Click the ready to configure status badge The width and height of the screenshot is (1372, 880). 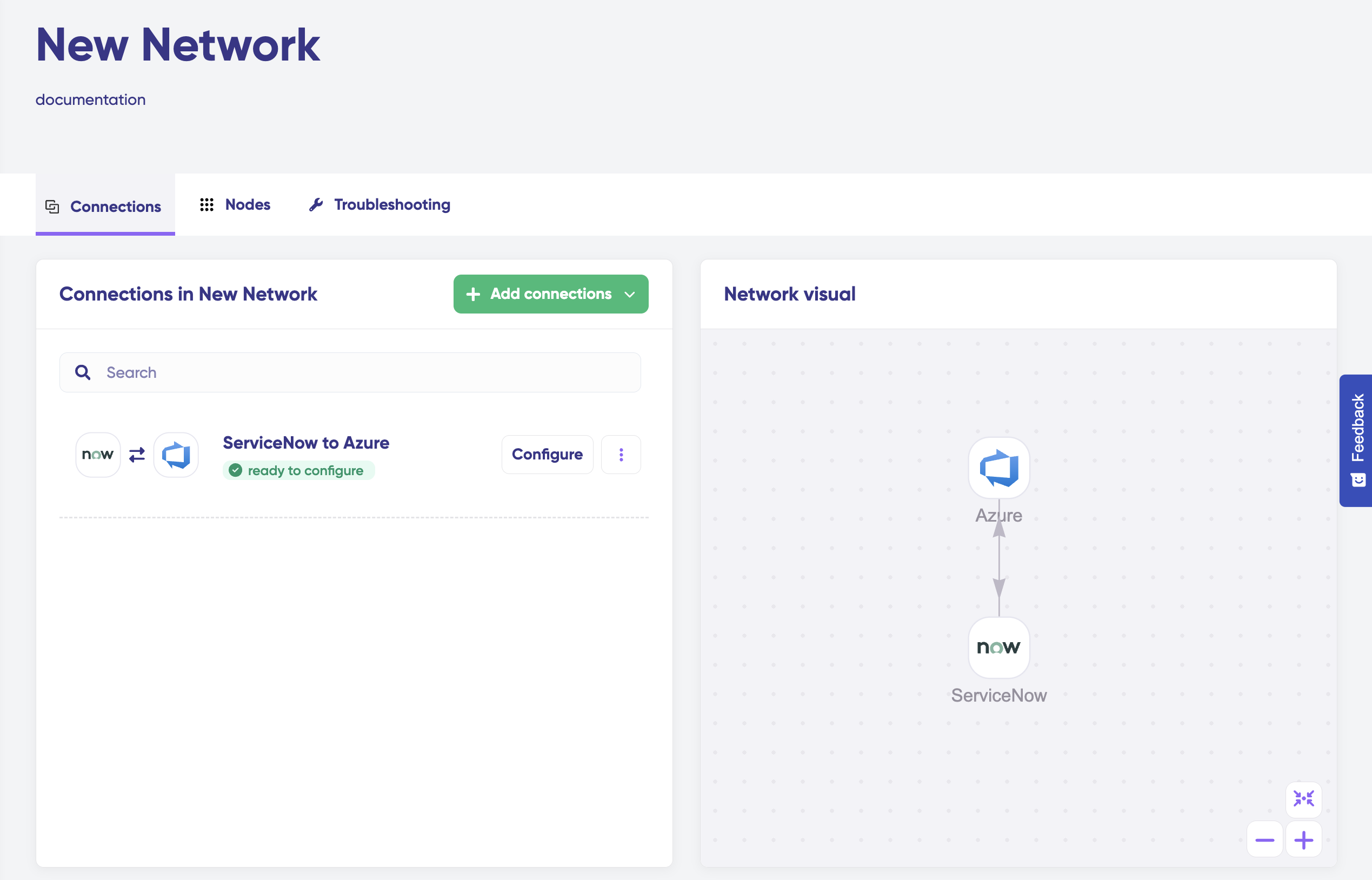298,470
